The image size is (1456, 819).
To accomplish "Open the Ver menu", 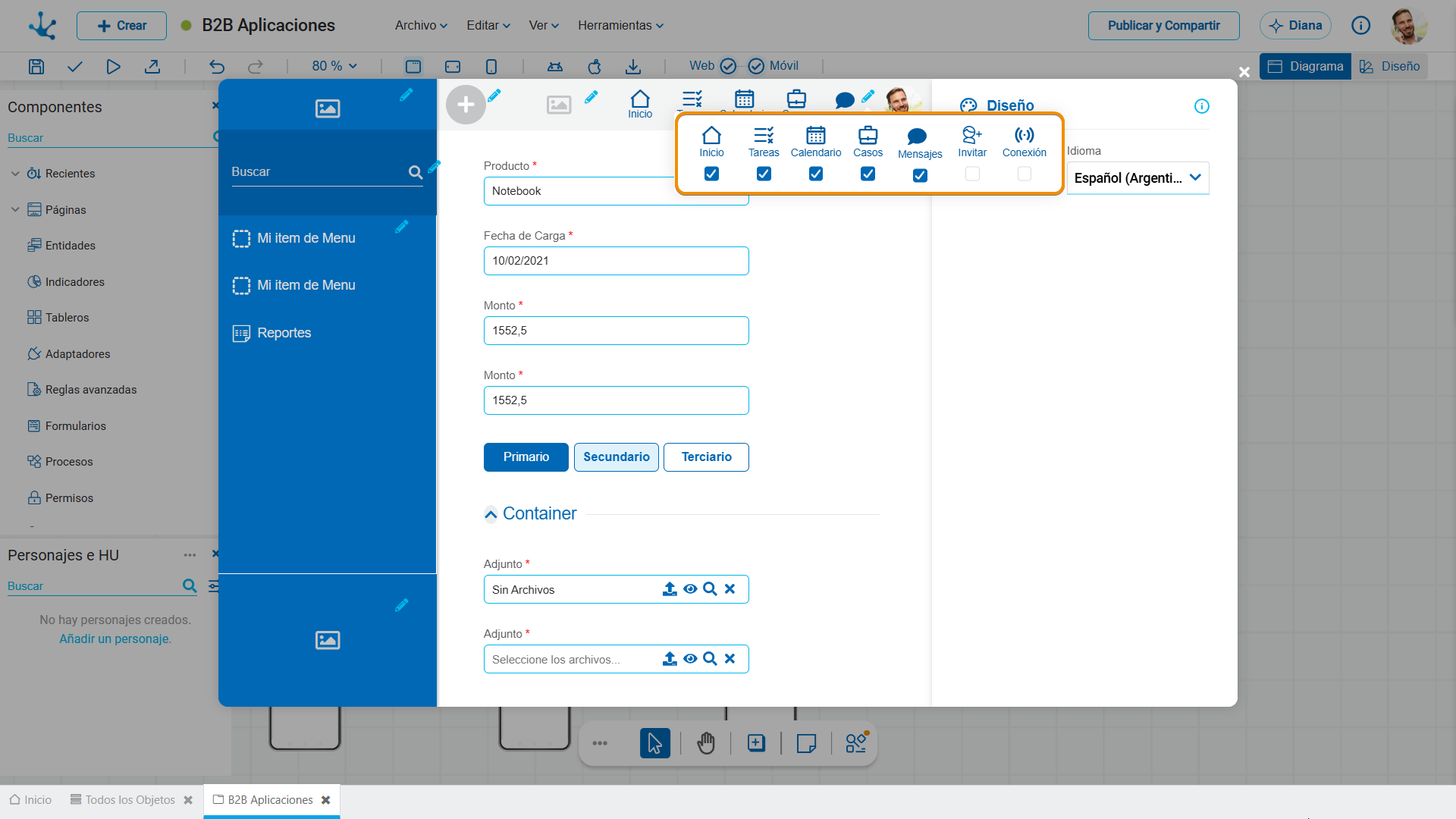I will [544, 26].
